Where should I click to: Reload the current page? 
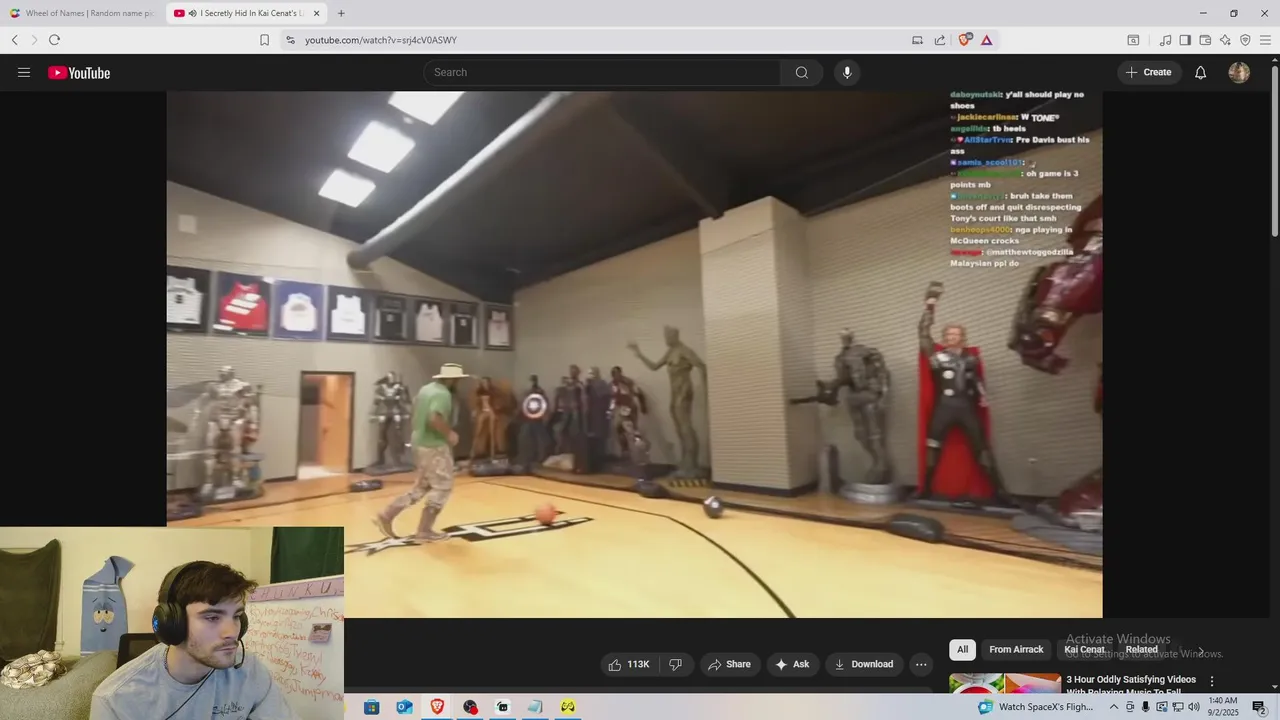pyautogui.click(x=54, y=40)
